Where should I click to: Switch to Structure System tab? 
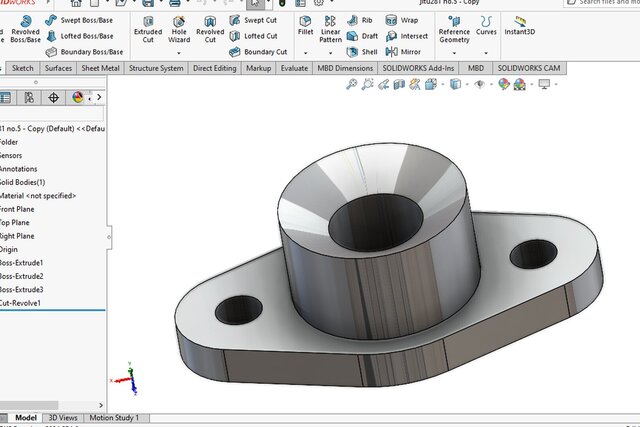coord(156,68)
